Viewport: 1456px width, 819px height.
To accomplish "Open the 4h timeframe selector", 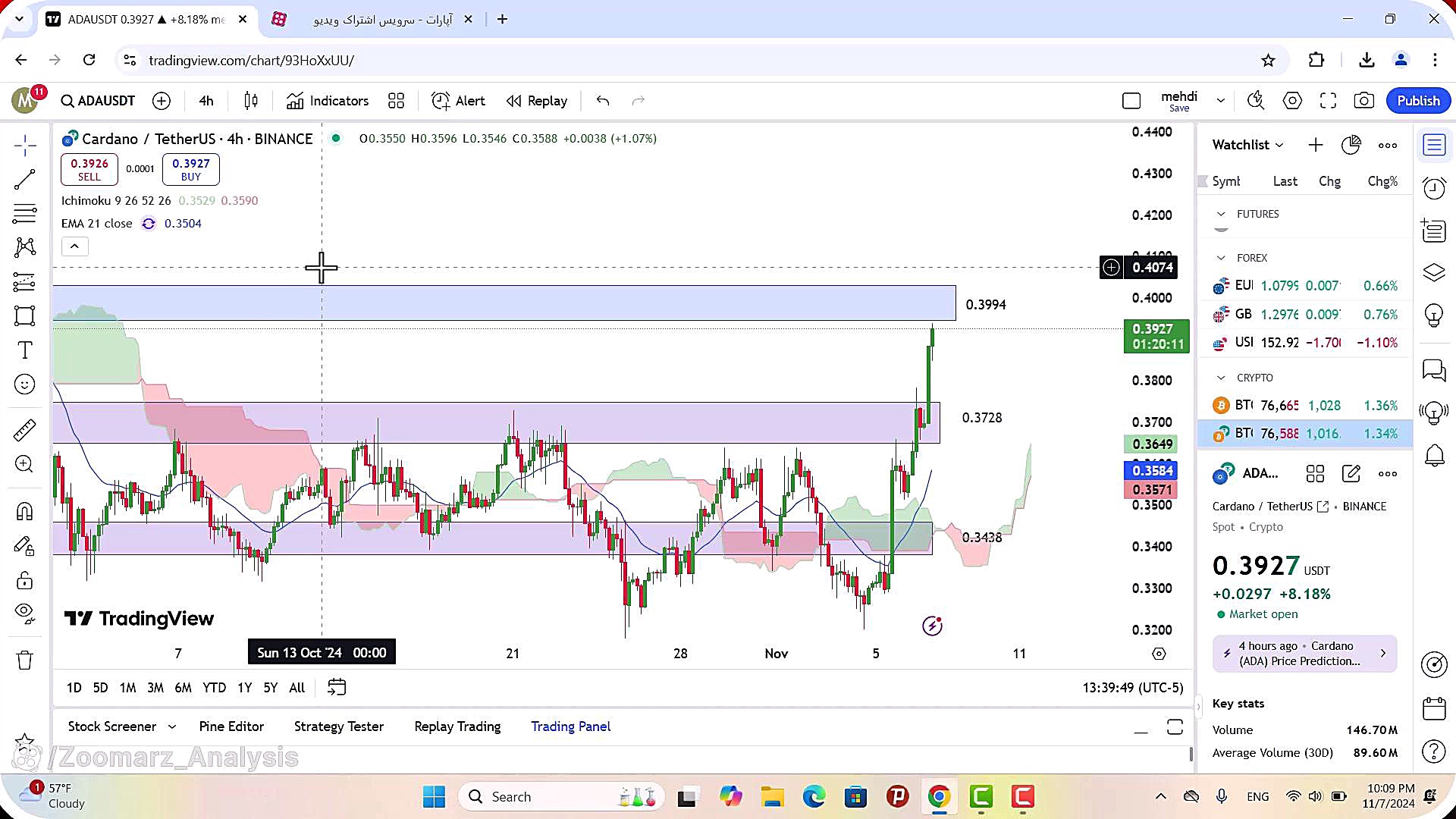I will coord(206,101).
